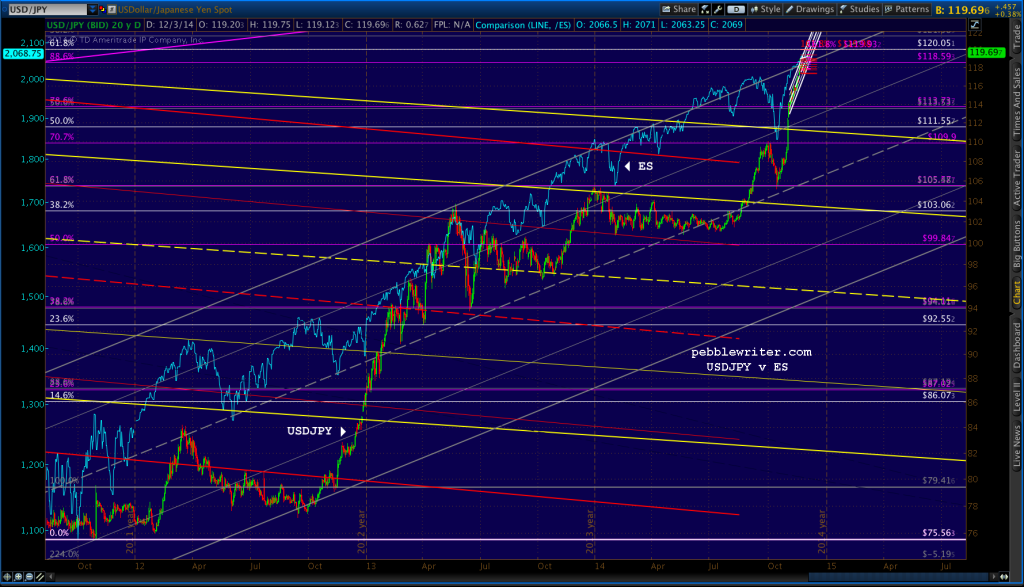Click the USD/JPY symbol input field

[x=48, y=9]
